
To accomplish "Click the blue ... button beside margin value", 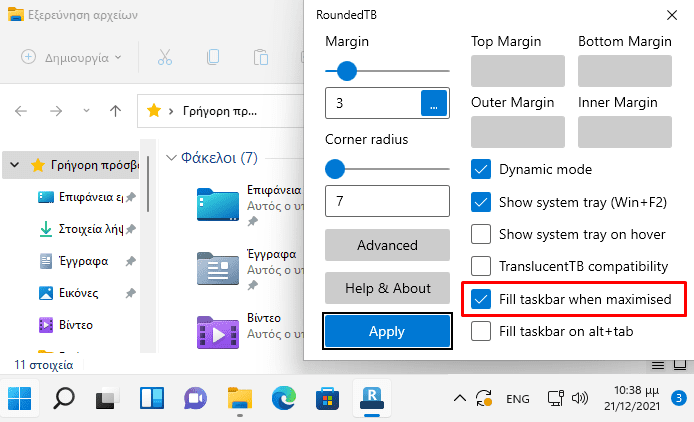I will tap(434, 103).
